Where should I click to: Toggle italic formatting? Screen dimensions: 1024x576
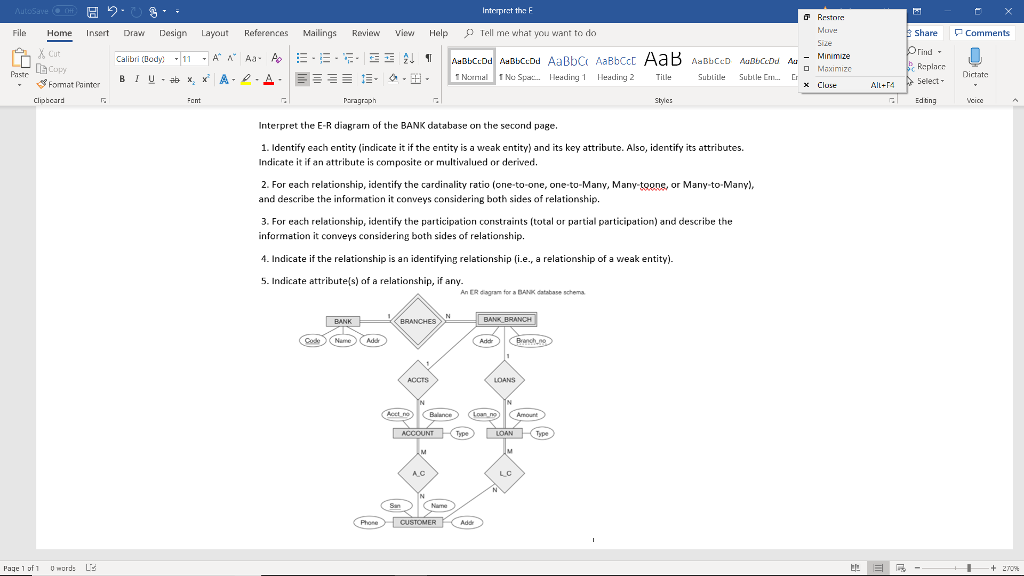[x=137, y=78]
